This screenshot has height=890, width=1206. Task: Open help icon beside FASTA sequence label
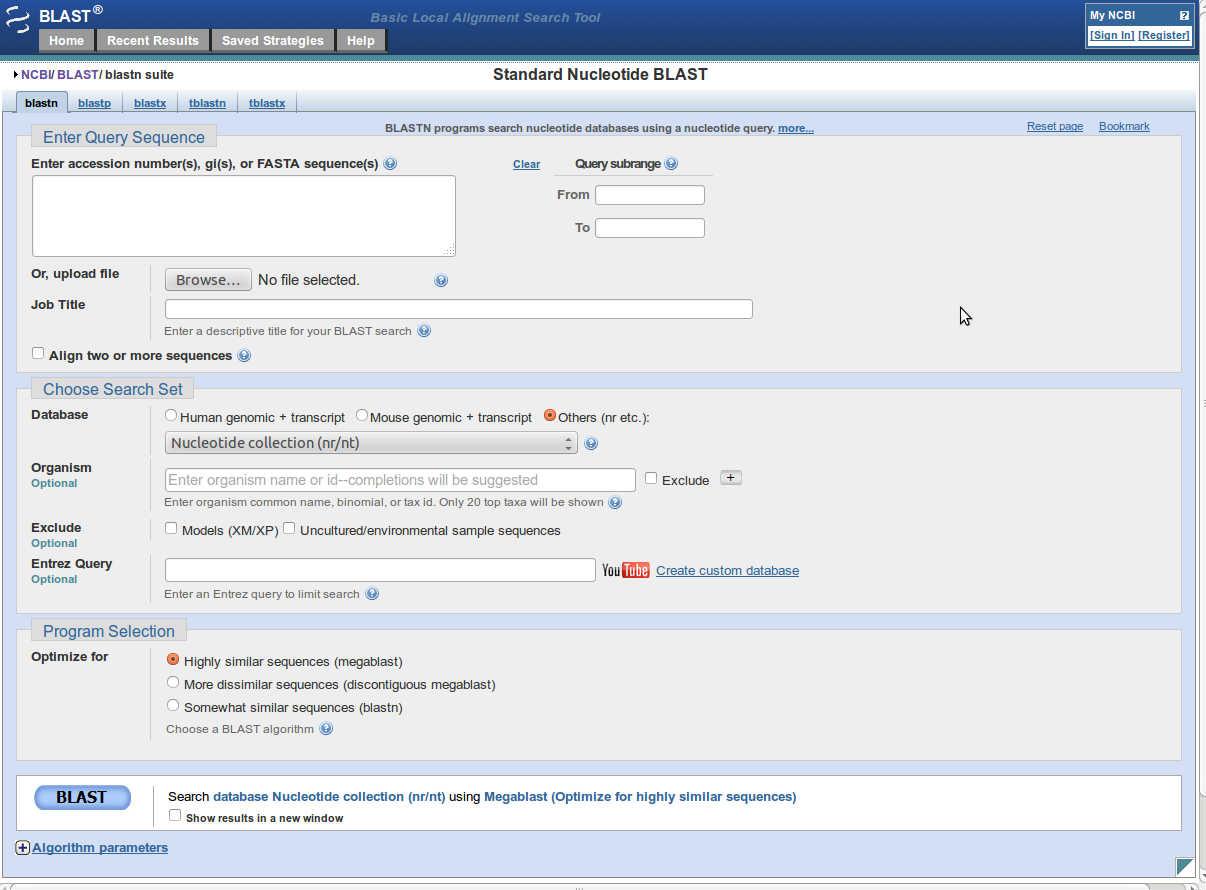(x=390, y=164)
